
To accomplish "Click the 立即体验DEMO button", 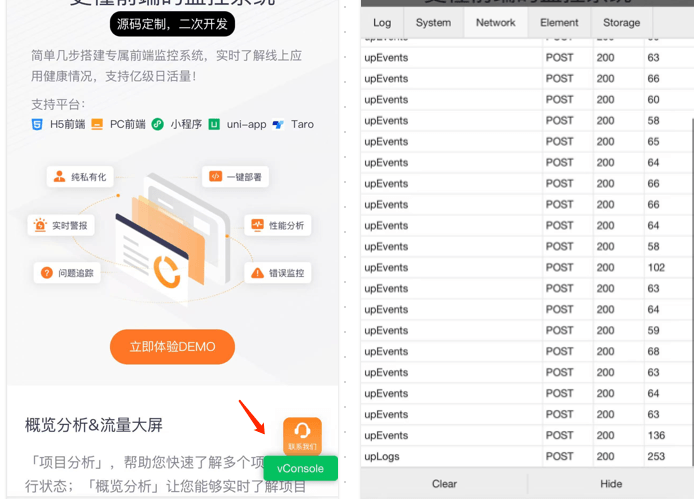I will 172,346.
